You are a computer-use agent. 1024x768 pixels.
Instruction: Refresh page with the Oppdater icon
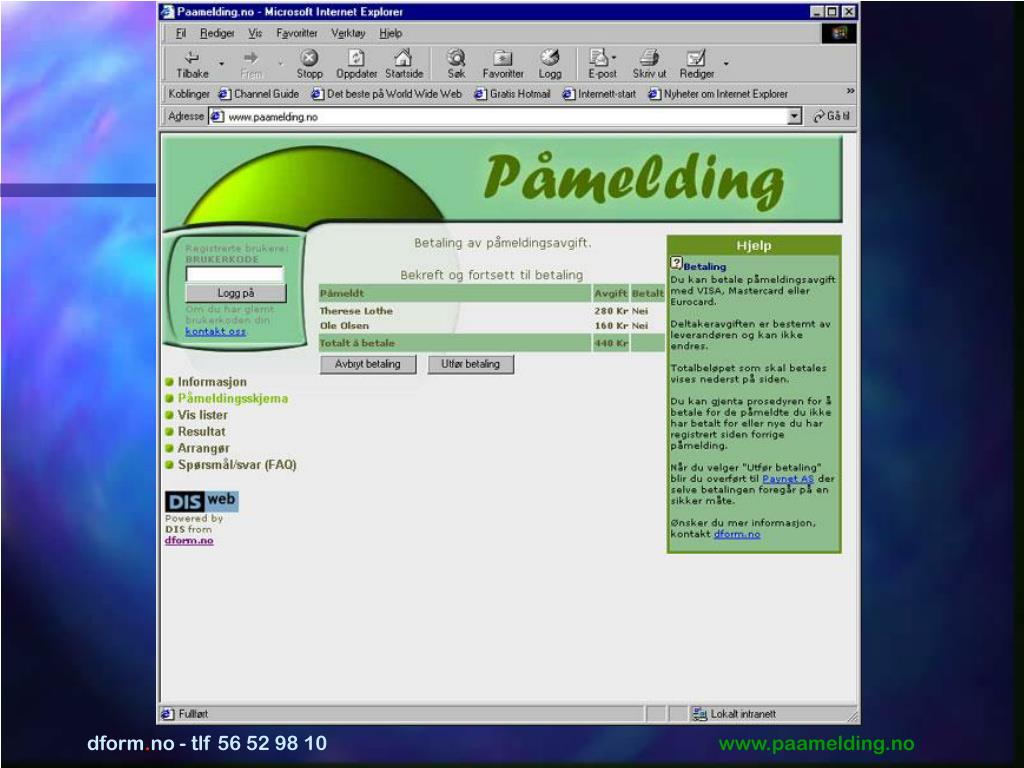pyautogui.click(x=356, y=57)
